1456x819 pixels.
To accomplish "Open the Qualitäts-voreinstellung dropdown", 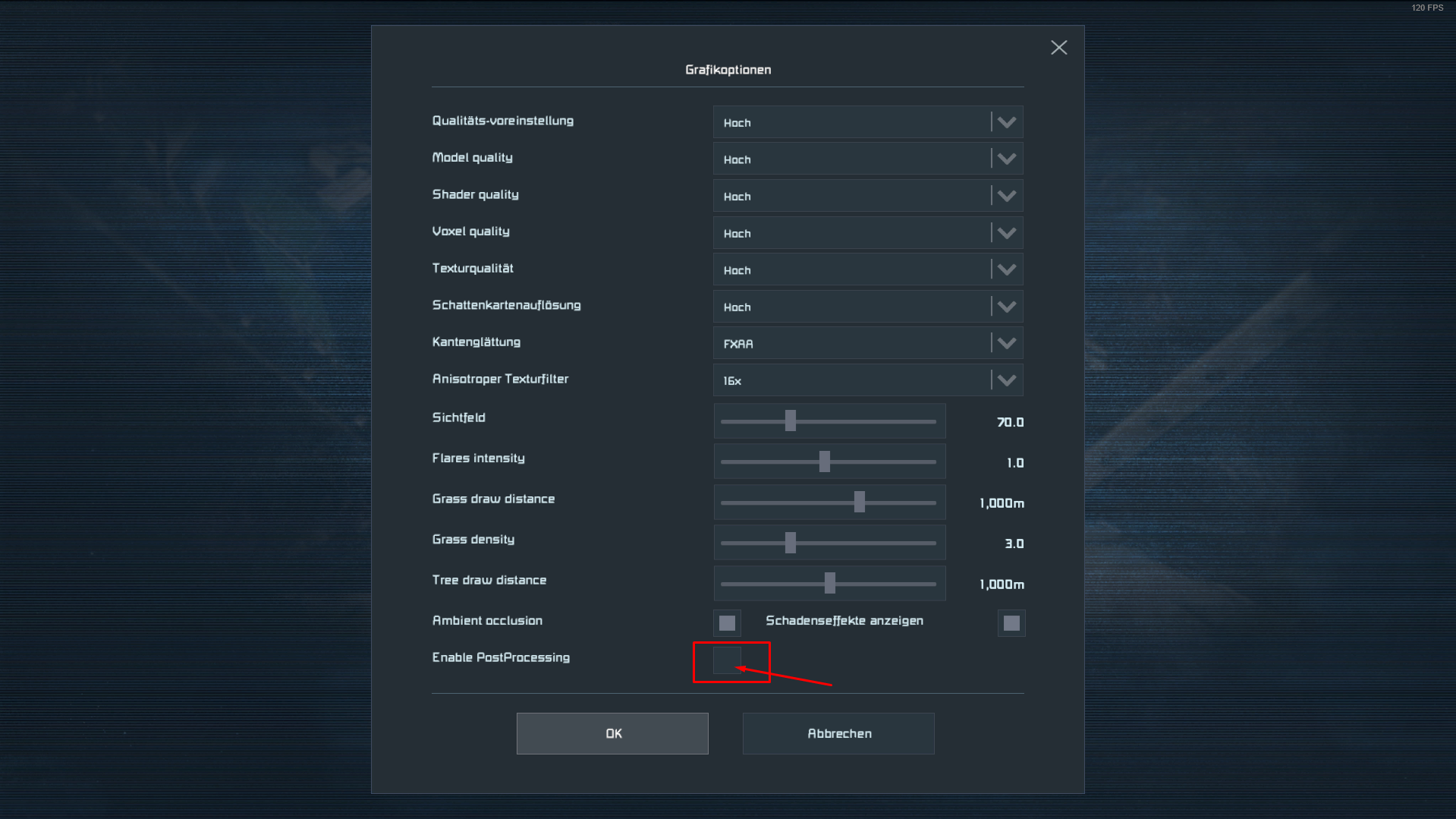I will coord(867,122).
